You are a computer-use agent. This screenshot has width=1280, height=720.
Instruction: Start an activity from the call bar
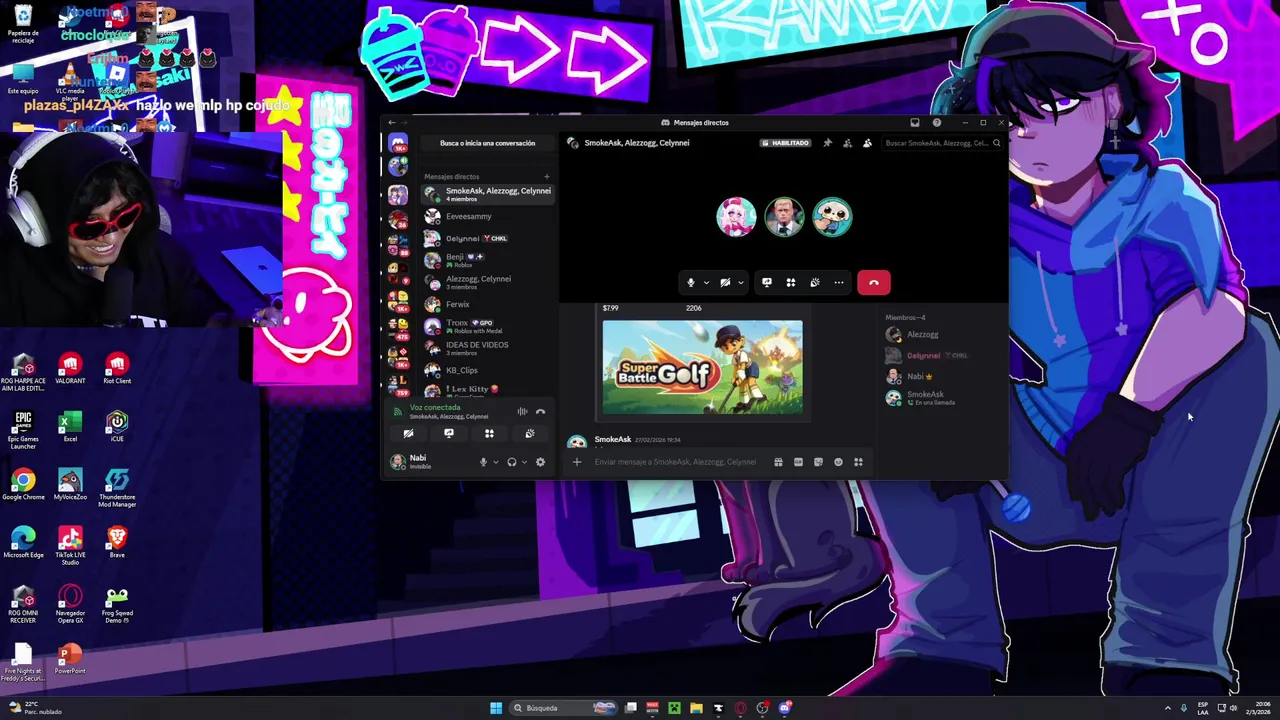(x=791, y=283)
